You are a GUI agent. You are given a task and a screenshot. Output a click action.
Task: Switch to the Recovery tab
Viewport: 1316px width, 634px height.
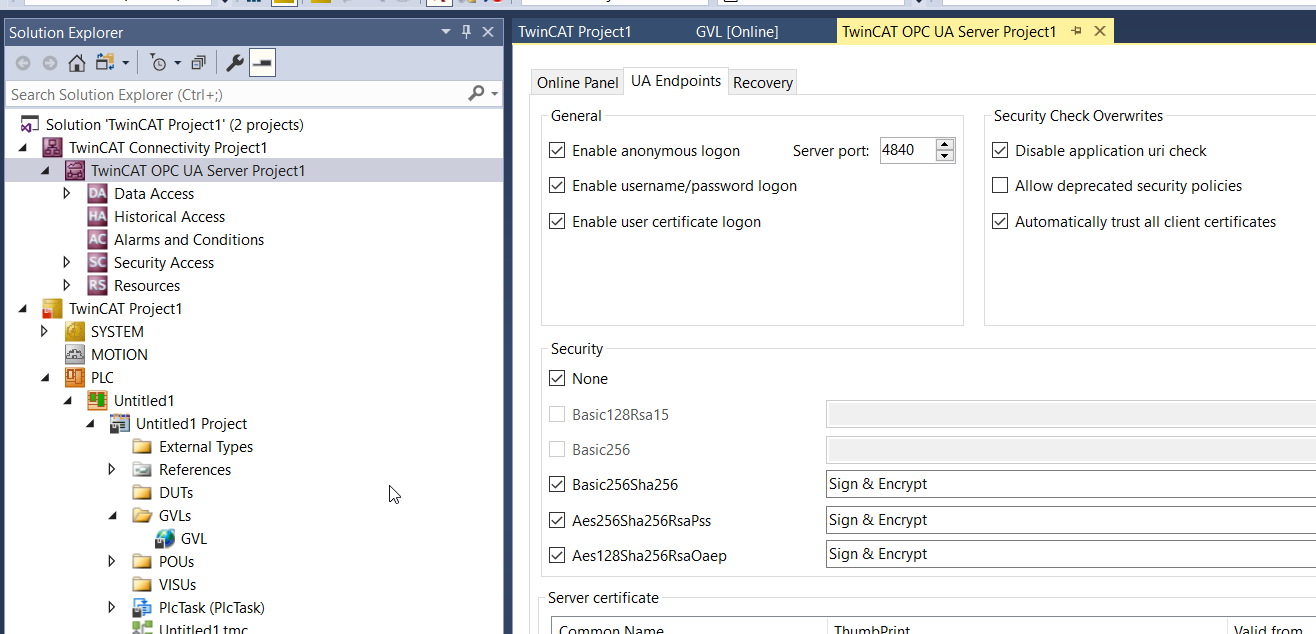[x=763, y=82]
